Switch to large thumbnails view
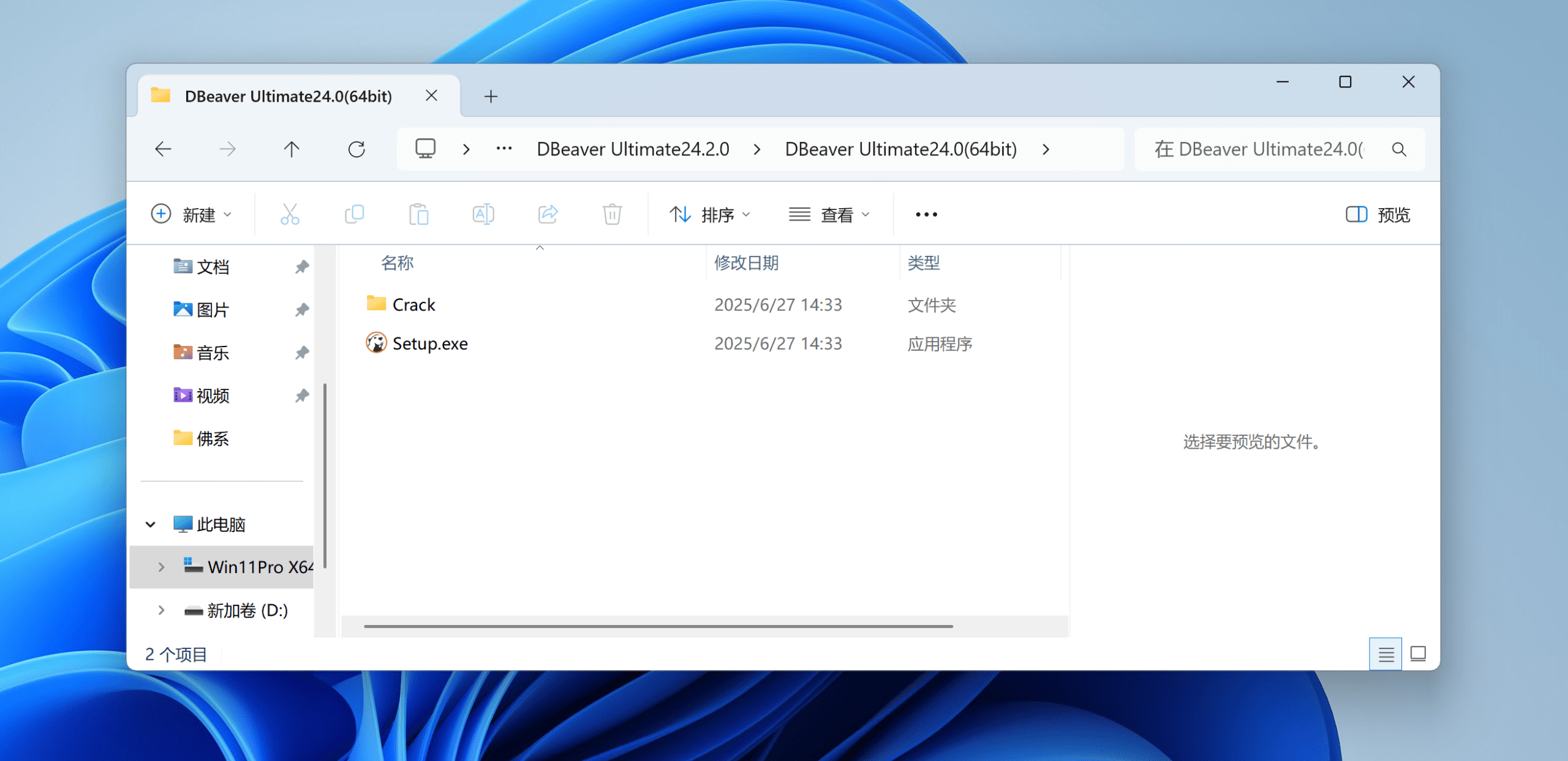1568x761 pixels. (x=1418, y=654)
